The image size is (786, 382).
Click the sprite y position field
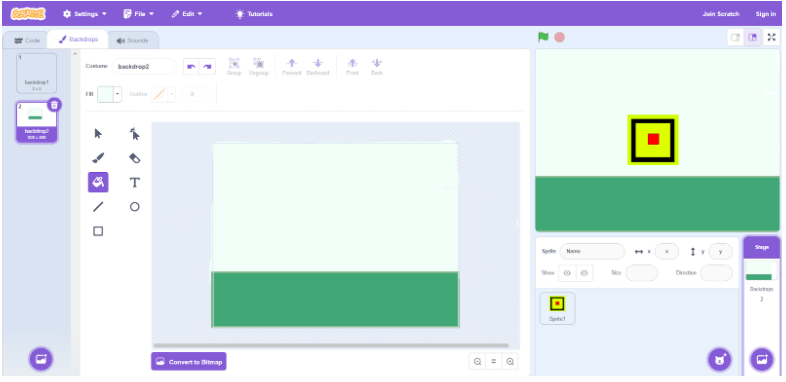(720, 252)
